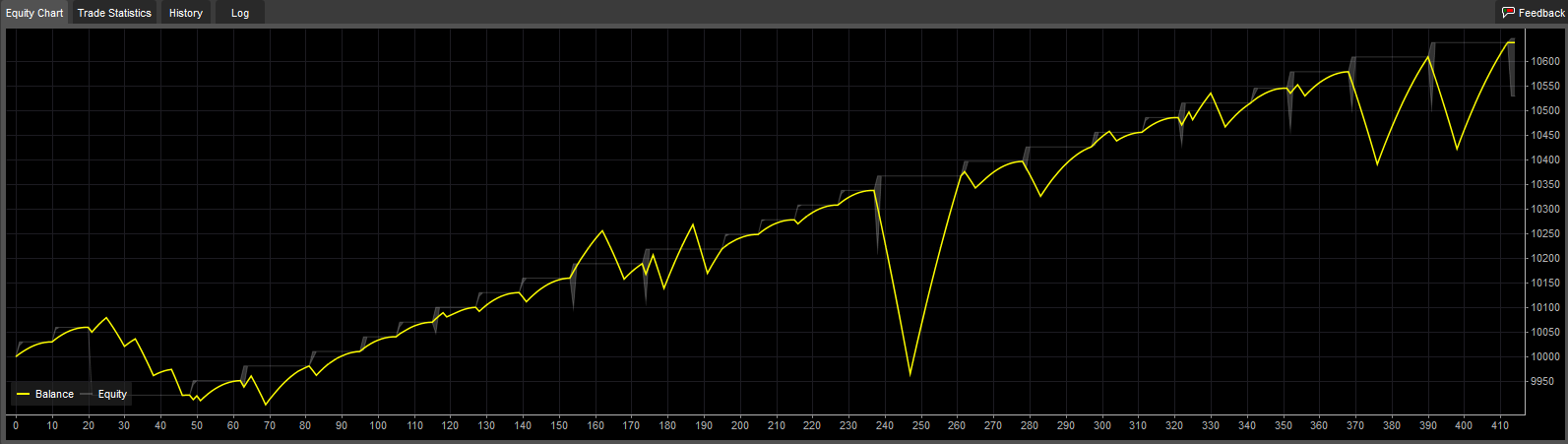Click the 10000 y-axis value
The height and width of the screenshot is (444, 1568).
point(1544,356)
